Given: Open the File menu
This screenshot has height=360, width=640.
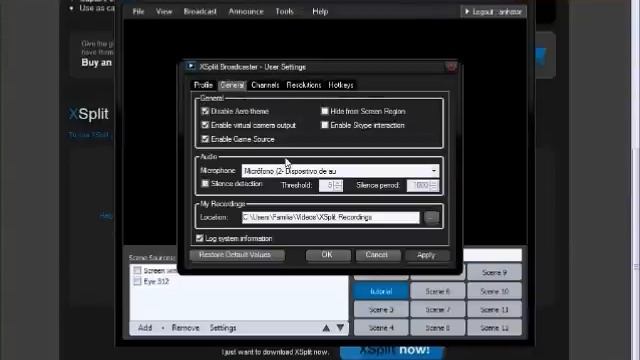Looking at the screenshot, I should click(x=138, y=11).
